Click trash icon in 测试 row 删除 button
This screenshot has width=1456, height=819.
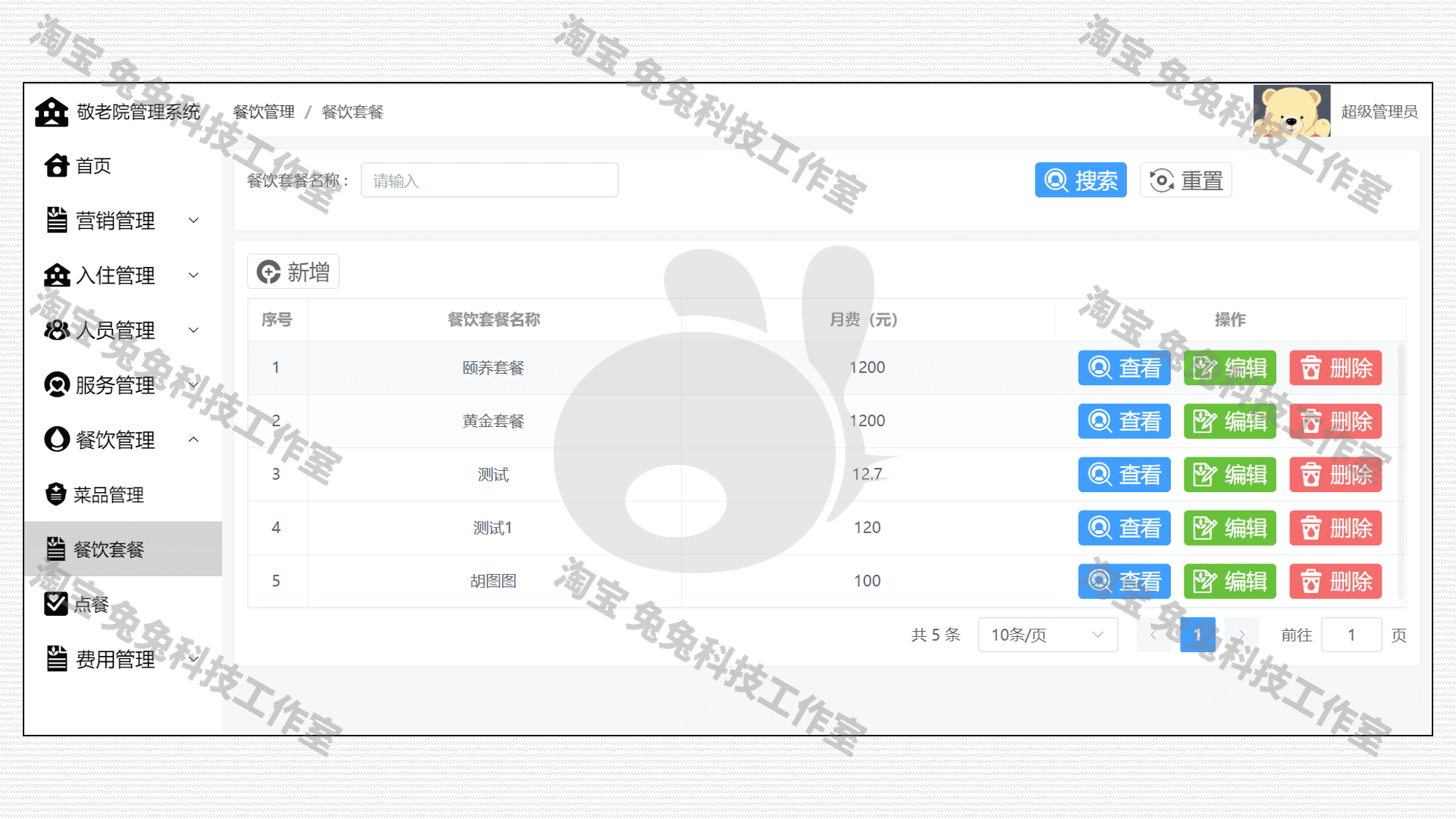pyautogui.click(x=1310, y=475)
